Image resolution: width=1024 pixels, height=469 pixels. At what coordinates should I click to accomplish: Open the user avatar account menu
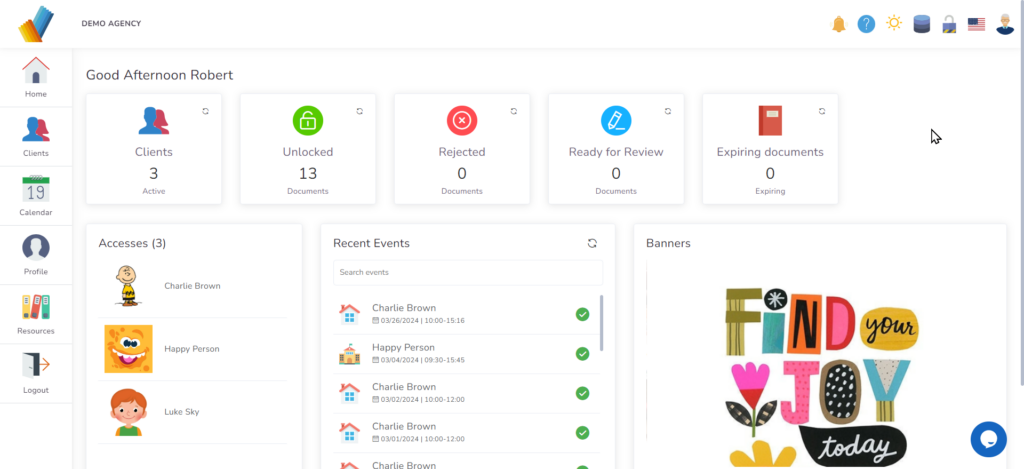(x=1005, y=24)
